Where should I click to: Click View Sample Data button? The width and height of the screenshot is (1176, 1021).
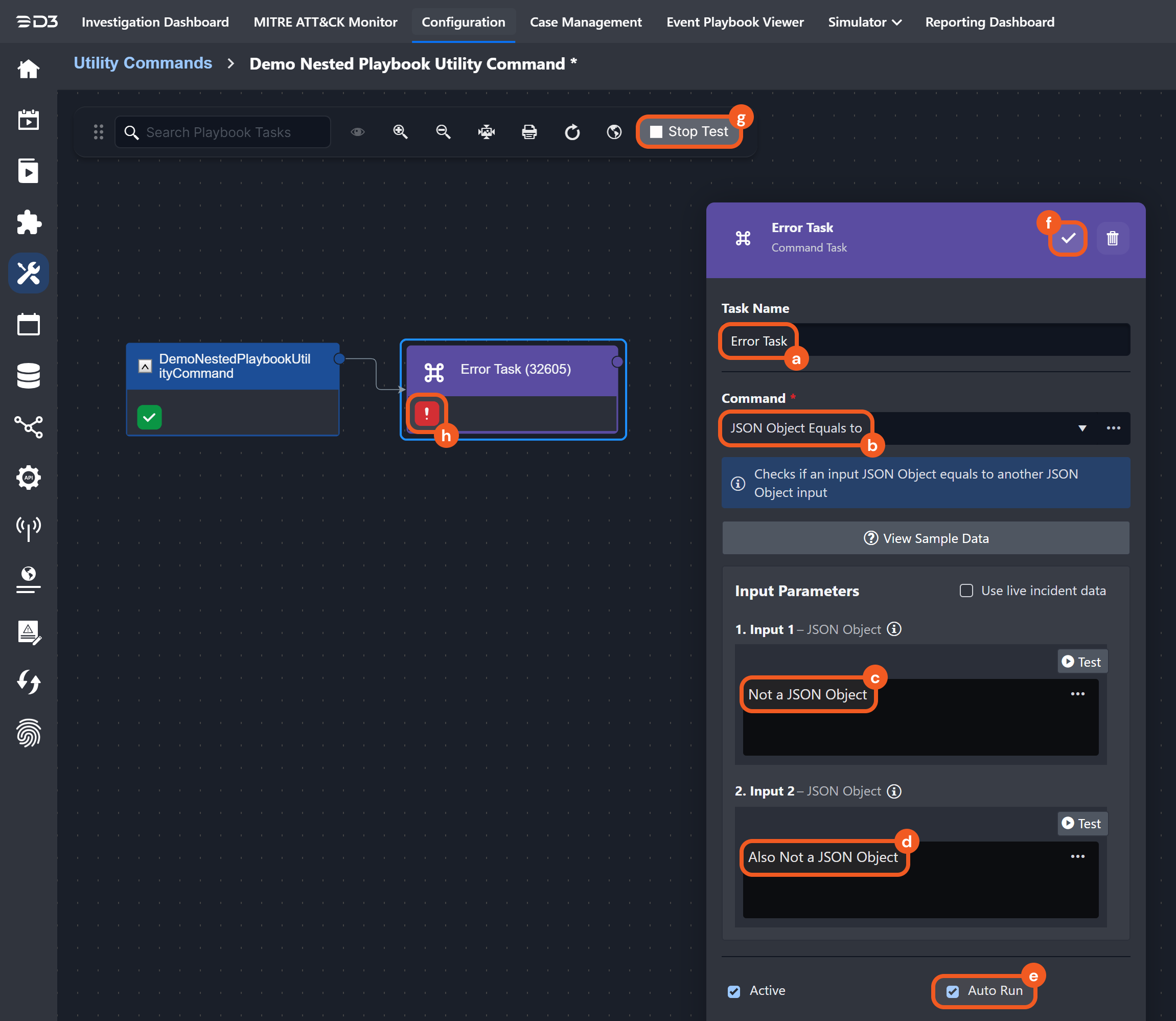pyautogui.click(x=926, y=538)
